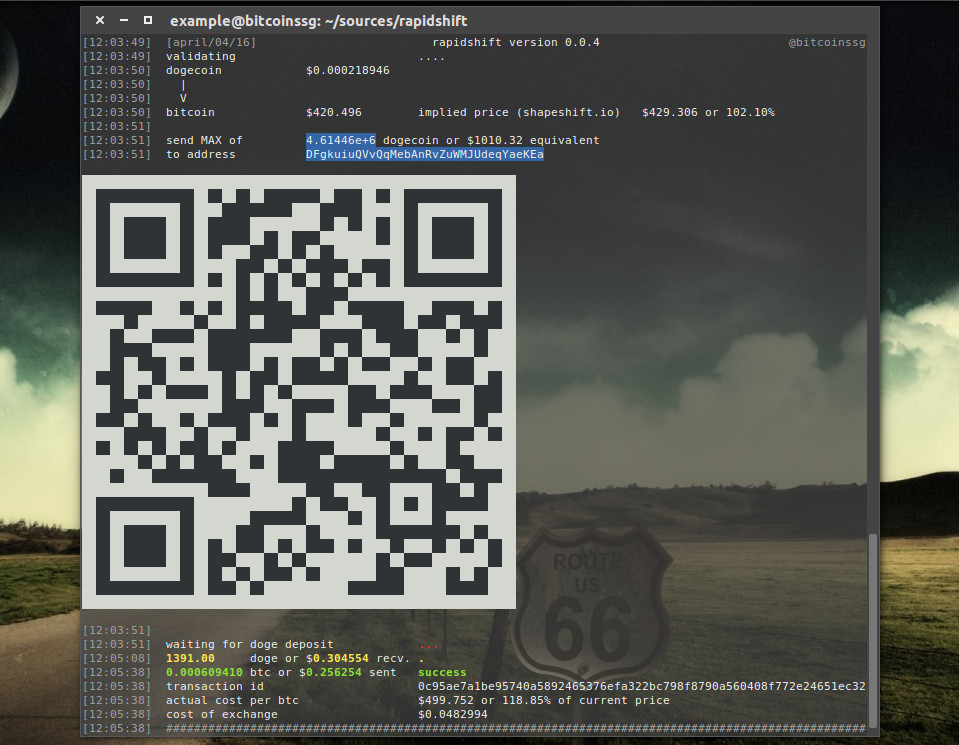Click the terminal's vertical scrollbar thumb
This screenshot has width=959, height=745.
click(x=872, y=630)
